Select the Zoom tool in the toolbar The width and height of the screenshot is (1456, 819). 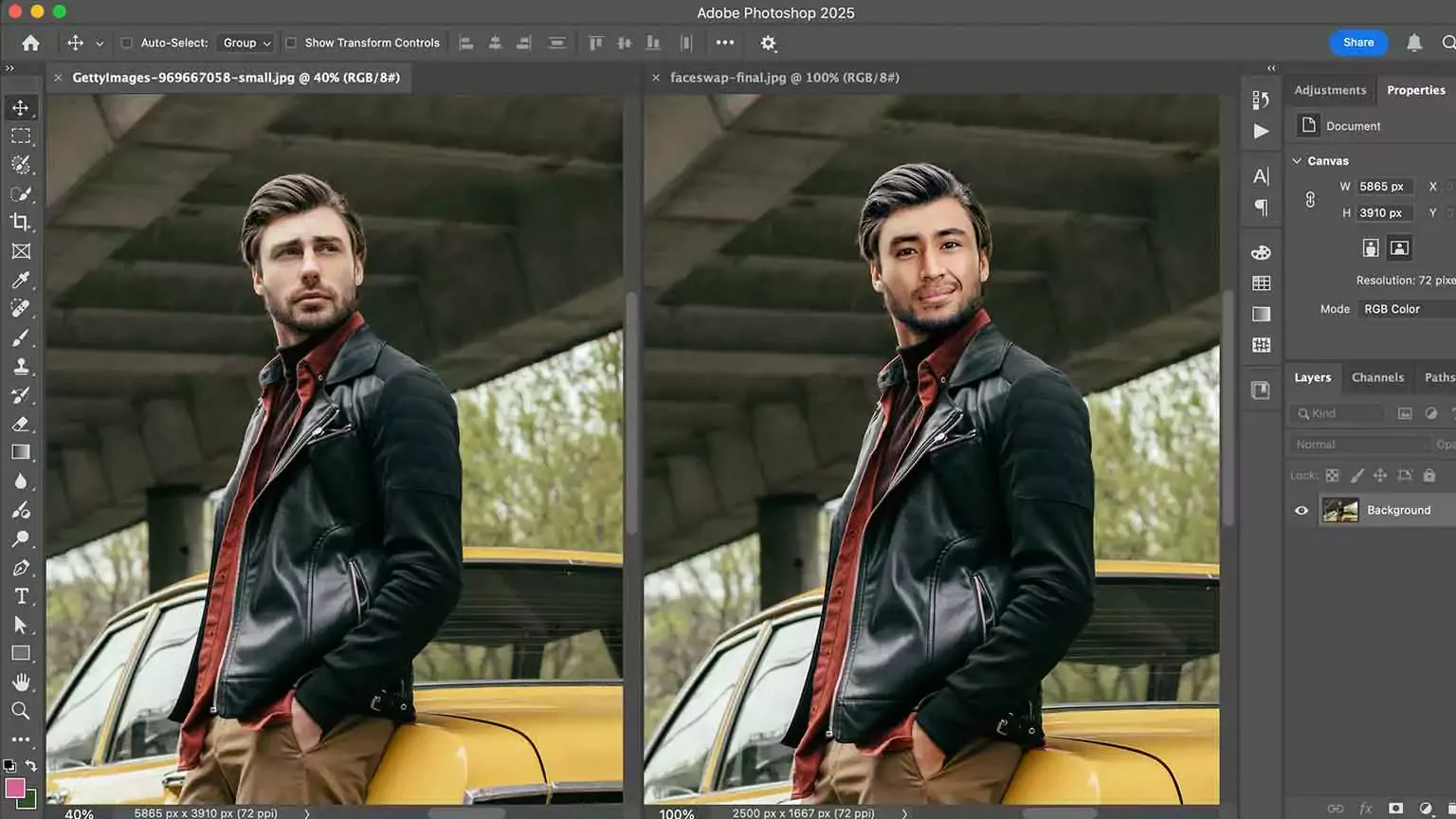(21, 711)
